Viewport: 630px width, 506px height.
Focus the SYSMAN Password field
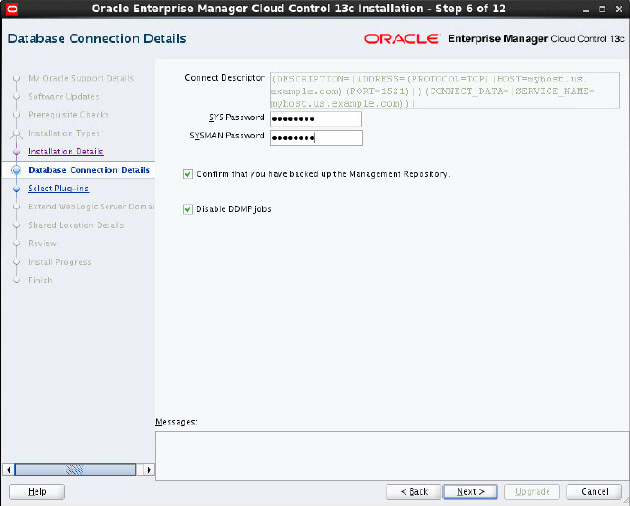coord(316,138)
